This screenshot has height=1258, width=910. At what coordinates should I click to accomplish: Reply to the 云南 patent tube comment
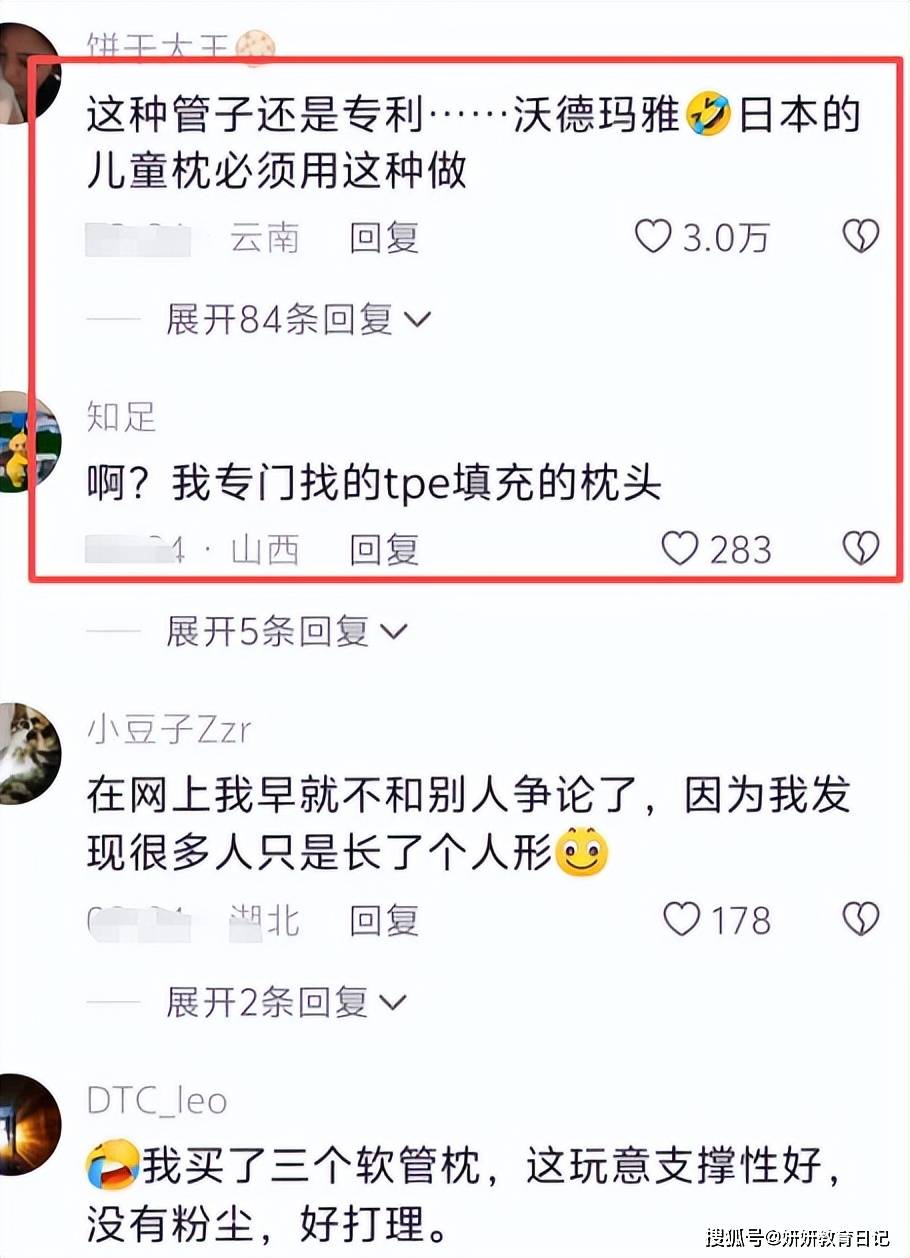pos(384,237)
